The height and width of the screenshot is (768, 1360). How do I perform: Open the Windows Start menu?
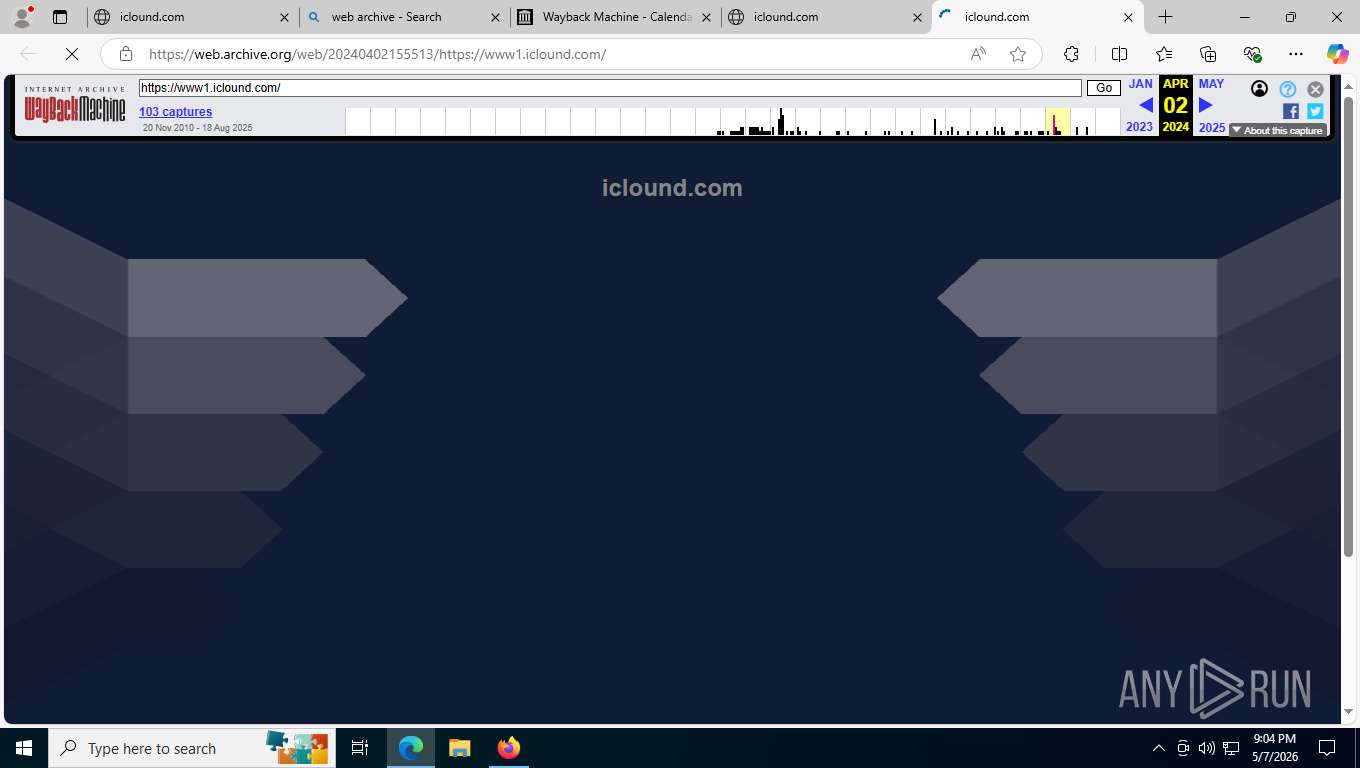tap(24, 748)
